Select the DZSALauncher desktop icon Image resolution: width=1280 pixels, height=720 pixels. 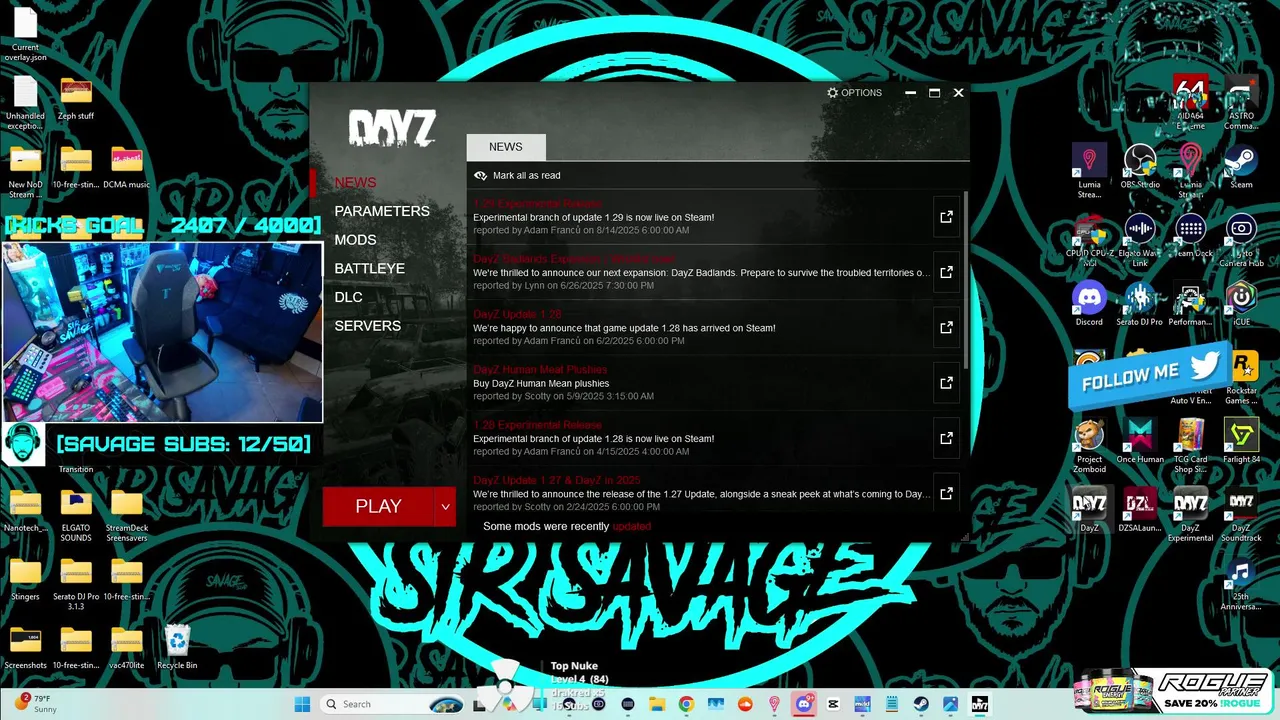1140,510
